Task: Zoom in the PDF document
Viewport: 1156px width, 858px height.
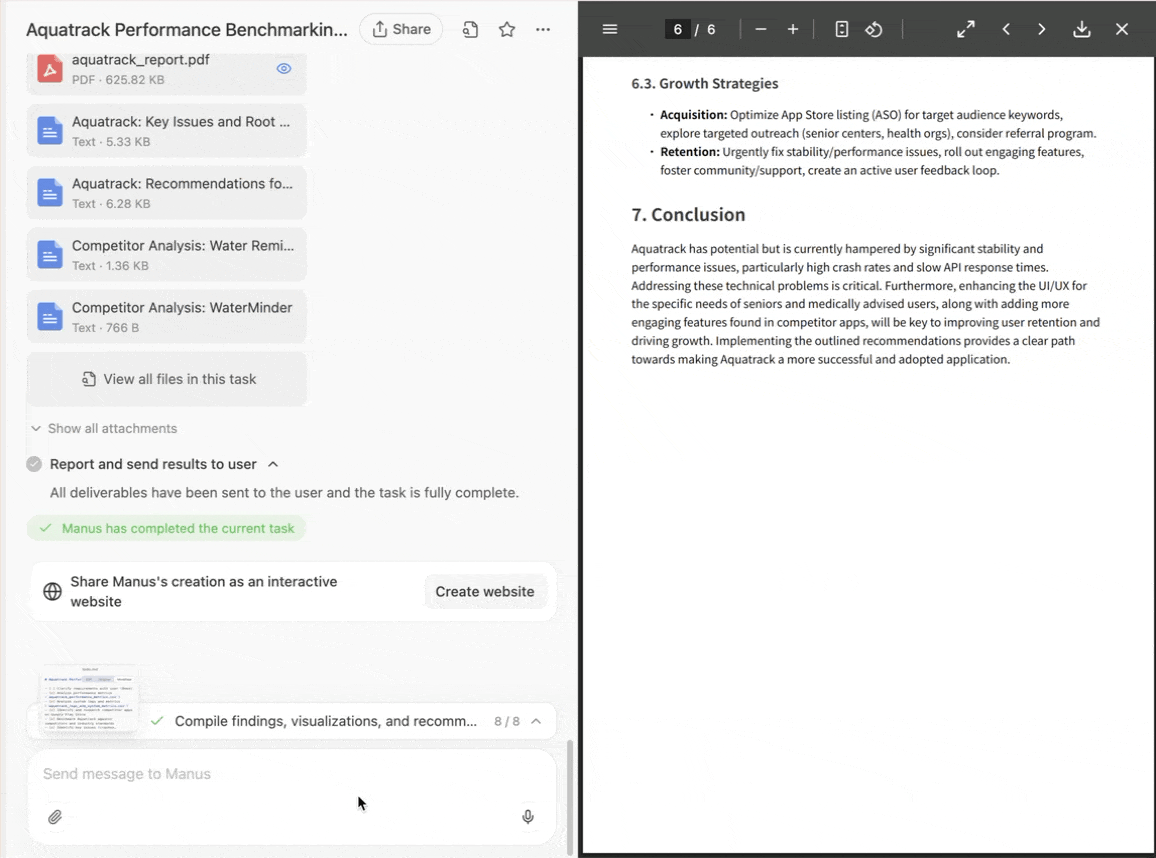Action: coord(793,29)
